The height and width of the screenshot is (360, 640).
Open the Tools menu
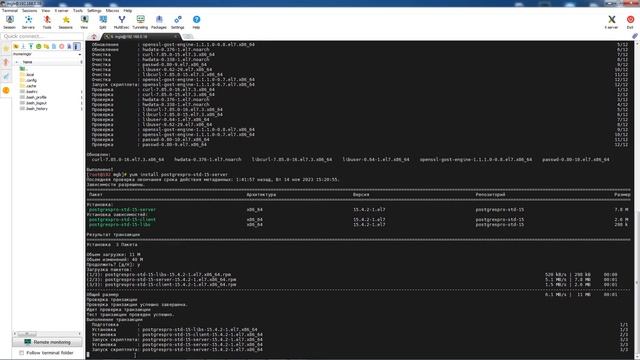pos(78,11)
